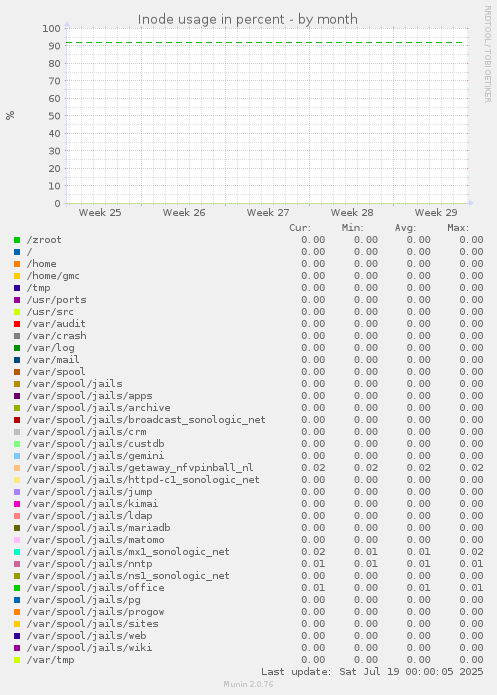Click the '/var/spool/jails/ldap' legend label
The image size is (497, 695).
pos(89,515)
